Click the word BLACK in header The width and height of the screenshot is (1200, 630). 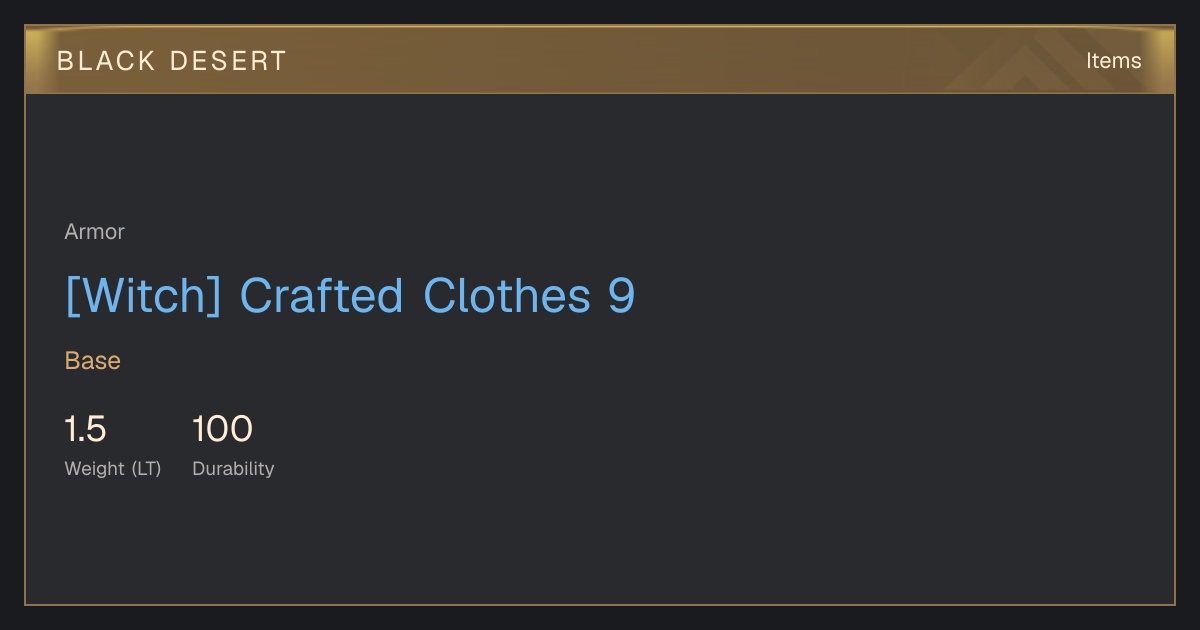107,61
